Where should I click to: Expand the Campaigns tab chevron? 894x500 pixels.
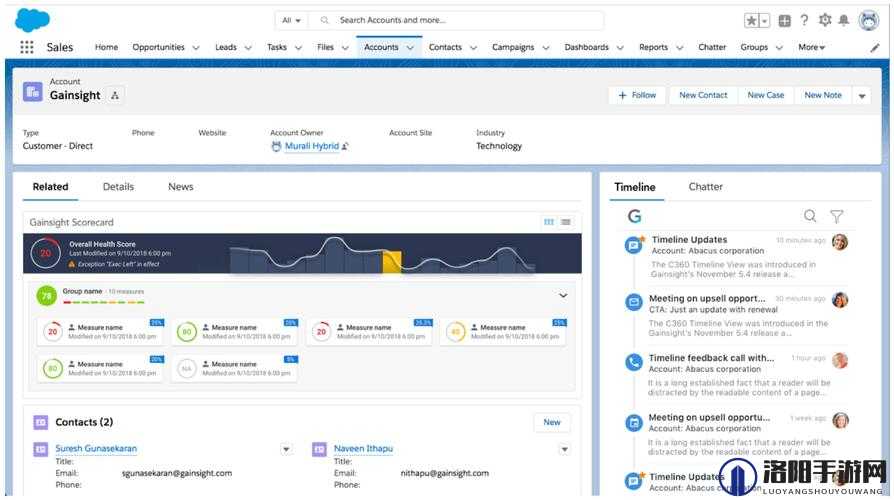tap(546, 48)
